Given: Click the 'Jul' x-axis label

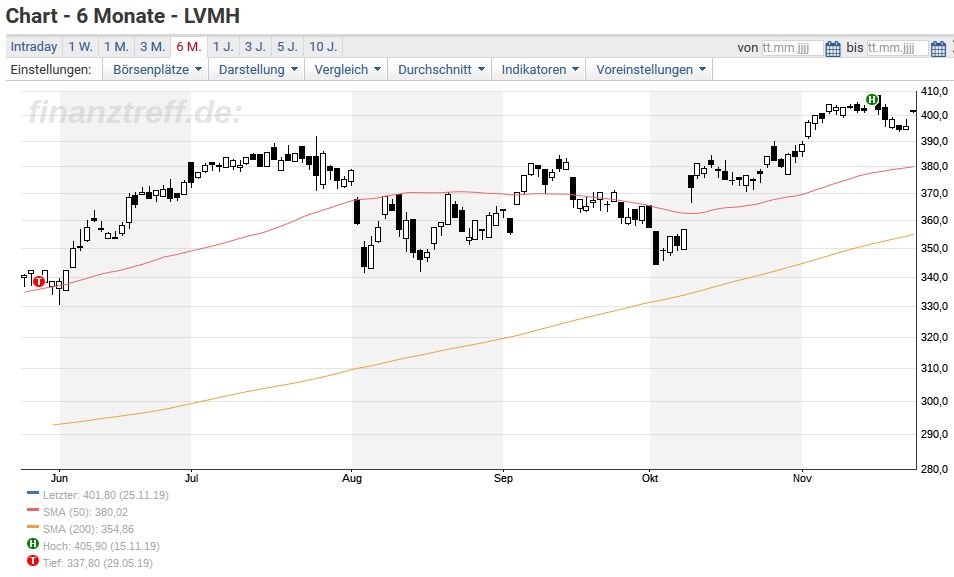Looking at the screenshot, I should point(191,478).
